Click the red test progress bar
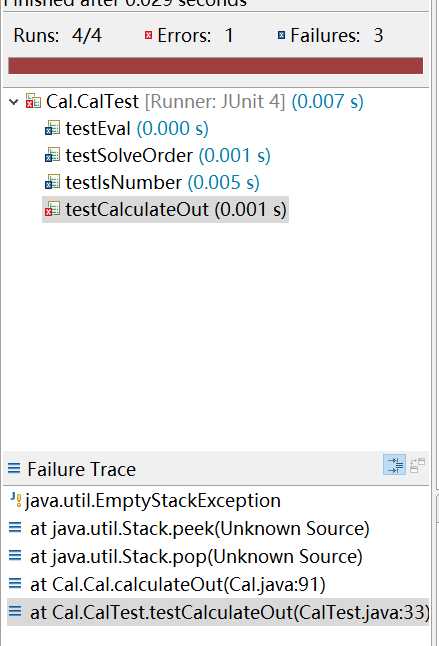This screenshot has height=646, width=439. [x=215, y=66]
